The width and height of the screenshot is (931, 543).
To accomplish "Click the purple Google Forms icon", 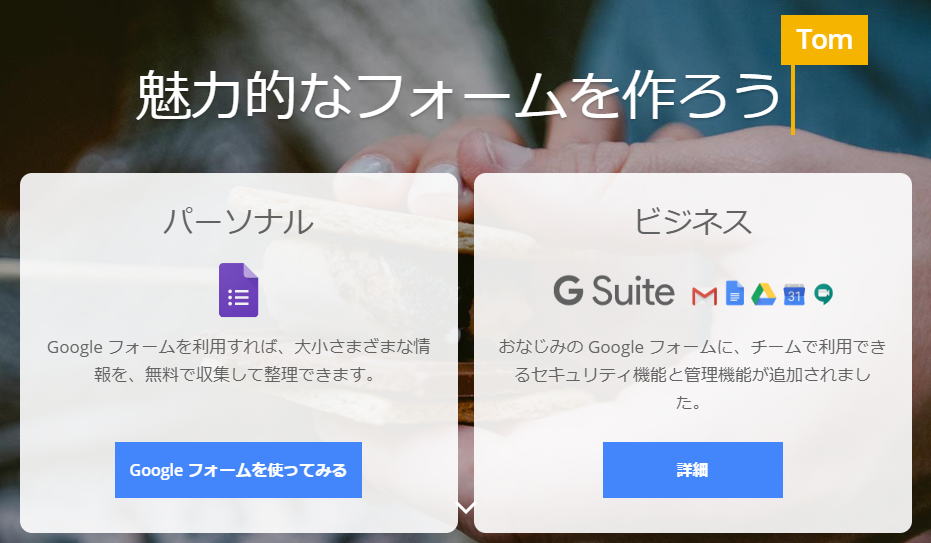I will (x=239, y=290).
